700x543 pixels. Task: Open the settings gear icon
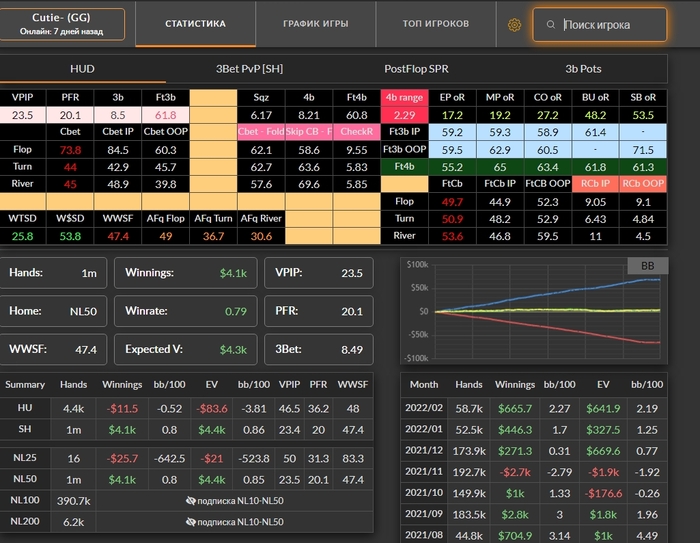pyautogui.click(x=515, y=24)
